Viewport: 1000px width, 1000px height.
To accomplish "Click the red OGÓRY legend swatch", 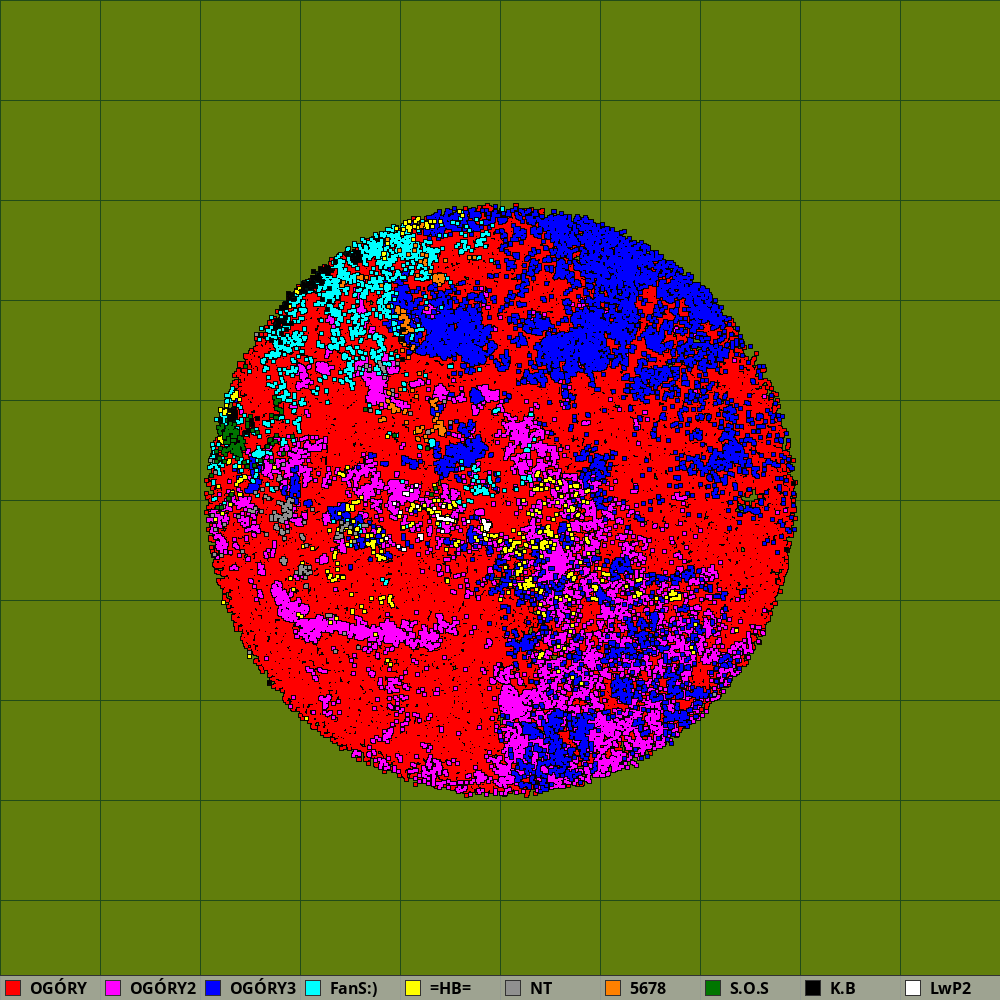I will point(13,988).
